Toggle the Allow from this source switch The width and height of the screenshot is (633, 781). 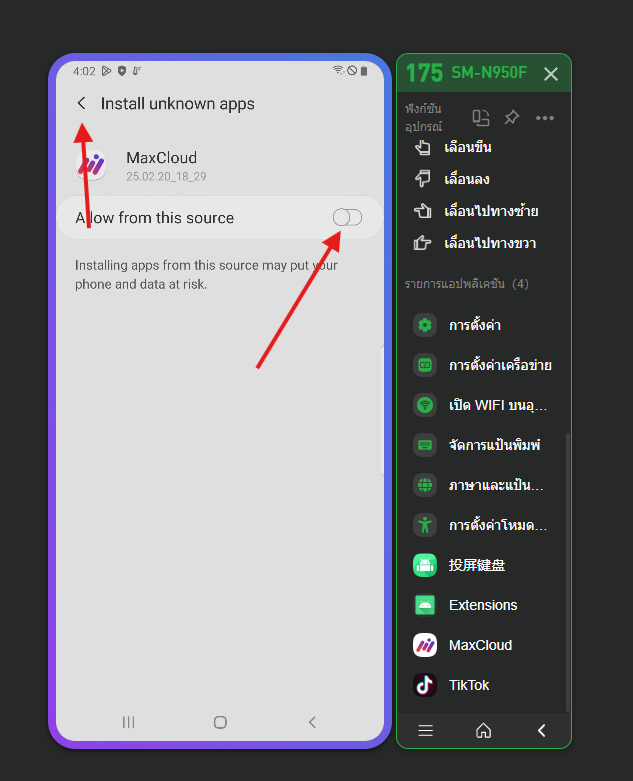[347, 218]
